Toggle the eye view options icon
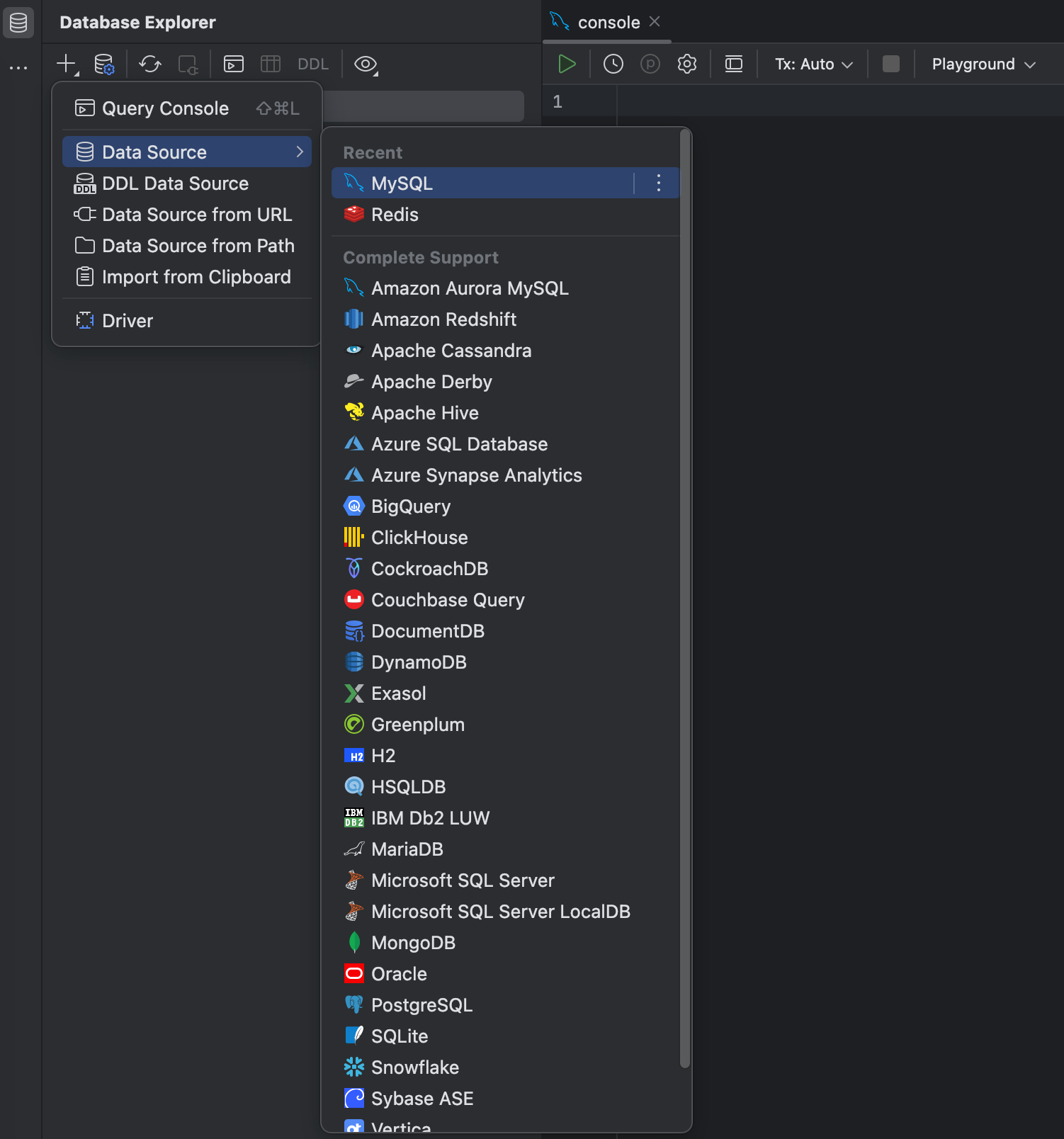Screen dimensions: 1064x1139 tap(366, 64)
